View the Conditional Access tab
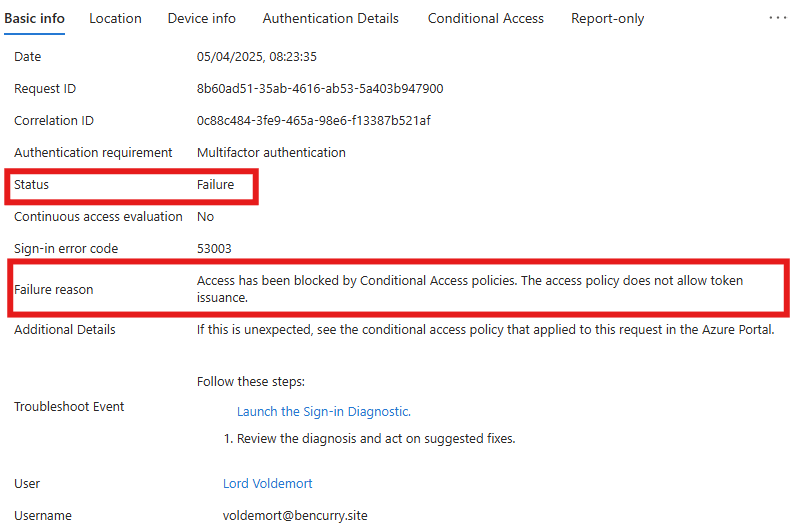Viewport: 790px width, 526px height. [x=486, y=19]
